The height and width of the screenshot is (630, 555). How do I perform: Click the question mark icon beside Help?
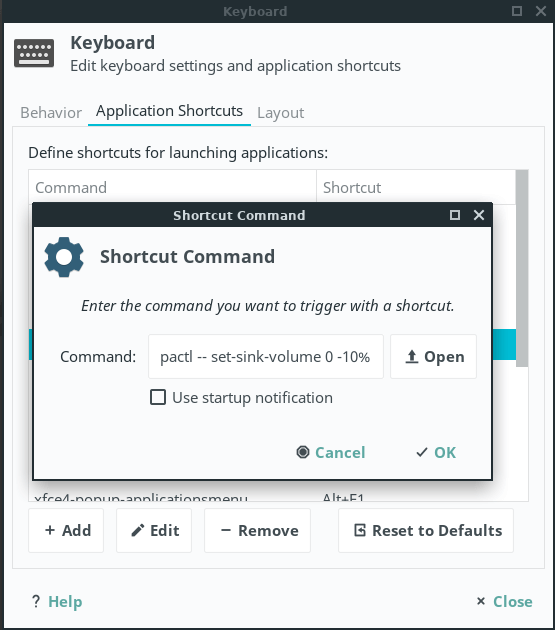click(36, 601)
